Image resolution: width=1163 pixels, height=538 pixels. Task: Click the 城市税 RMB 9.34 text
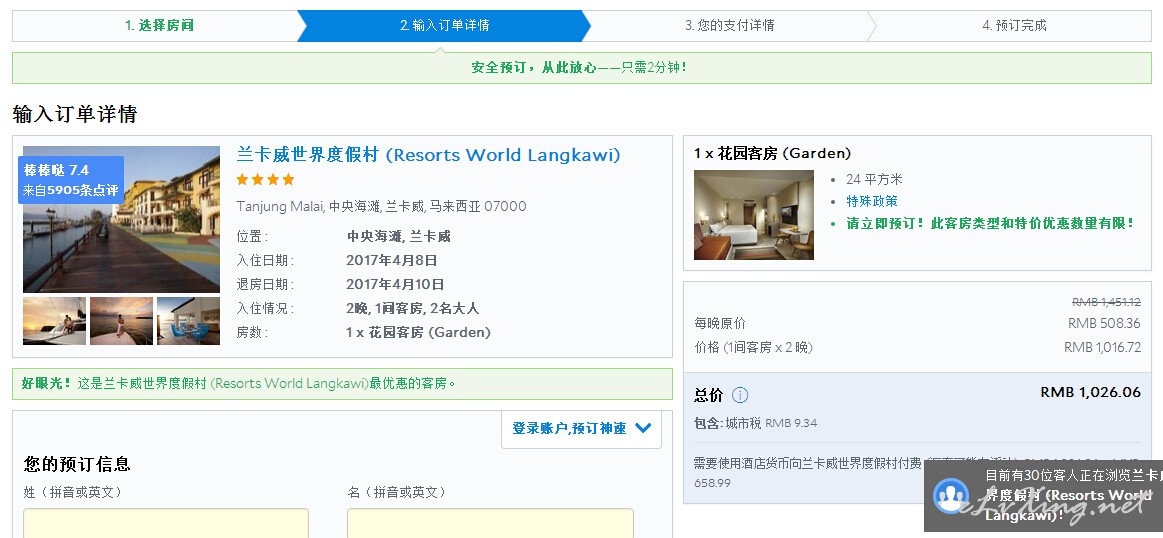tap(771, 423)
